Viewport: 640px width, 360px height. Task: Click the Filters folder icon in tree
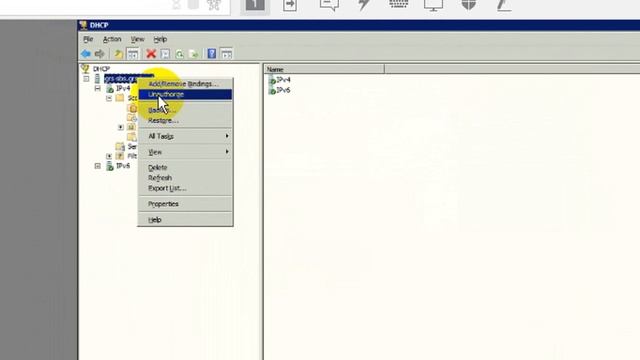pos(120,156)
